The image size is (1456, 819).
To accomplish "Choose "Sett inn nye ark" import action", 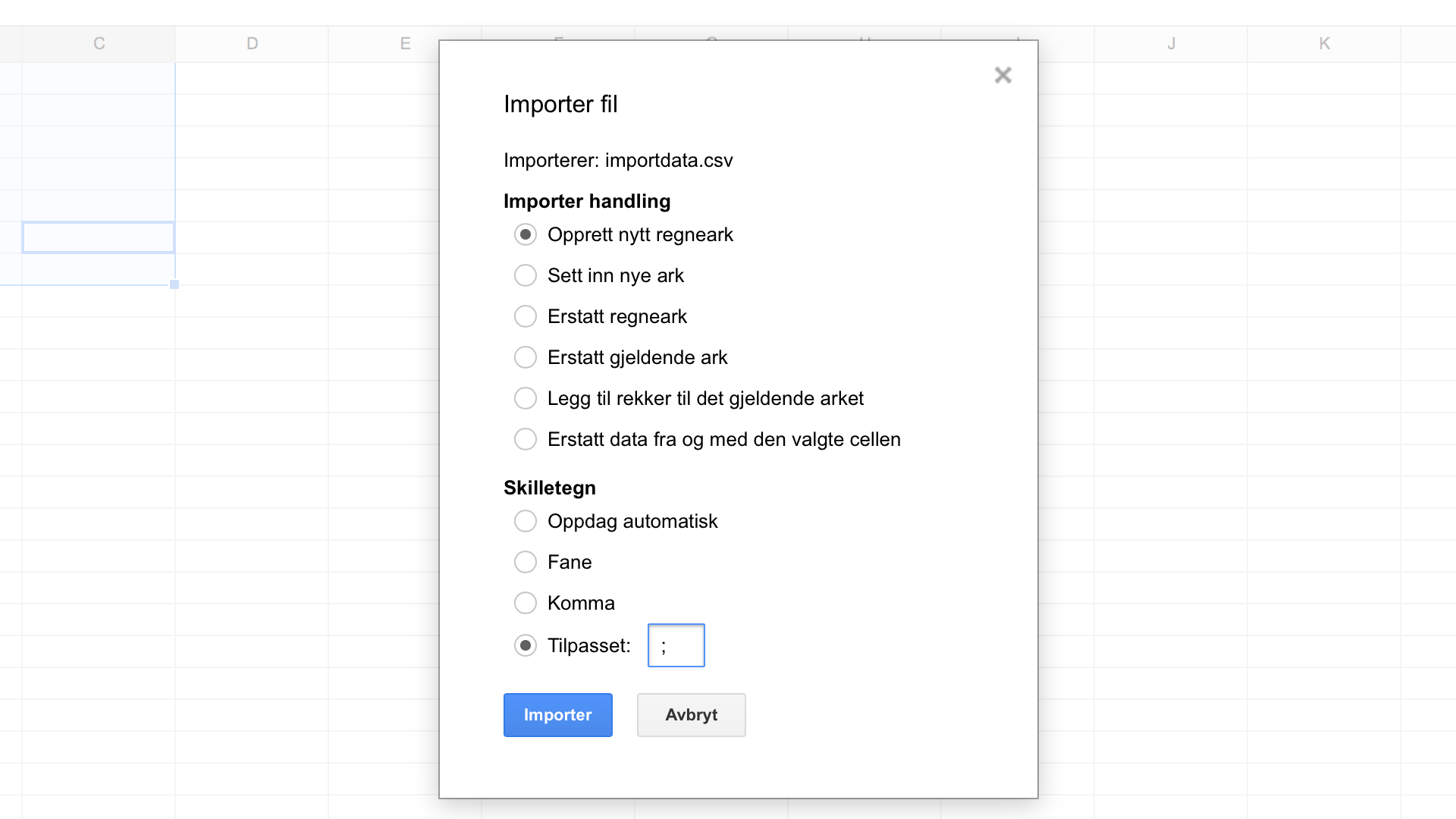I will click(x=526, y=275).
